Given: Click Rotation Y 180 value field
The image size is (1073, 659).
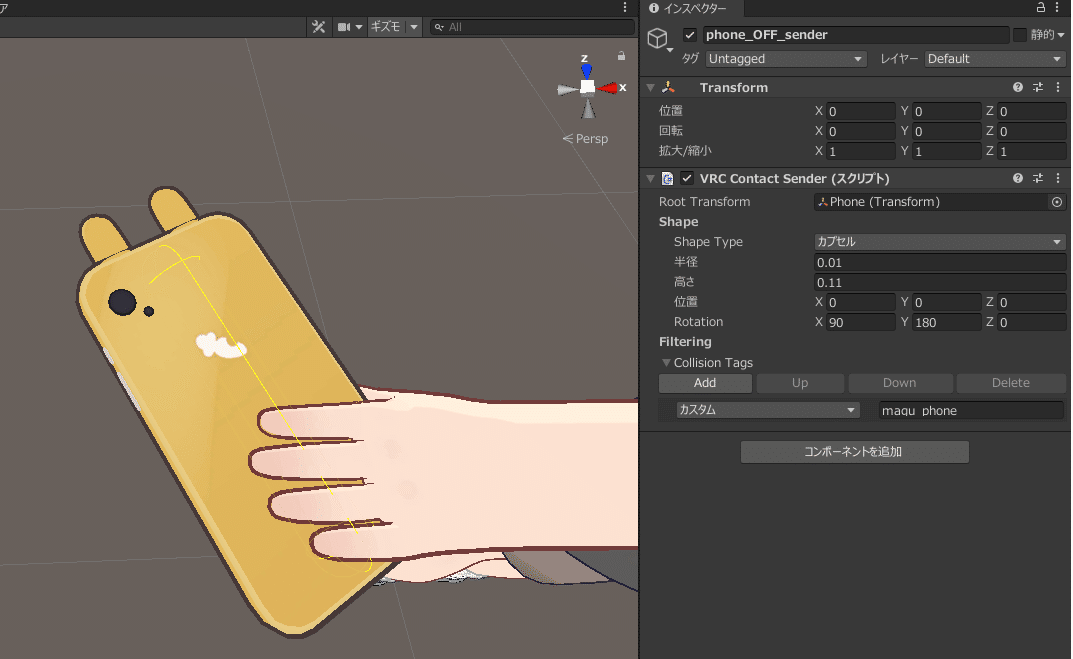Looking at the screenshot, I should [946, 322].
